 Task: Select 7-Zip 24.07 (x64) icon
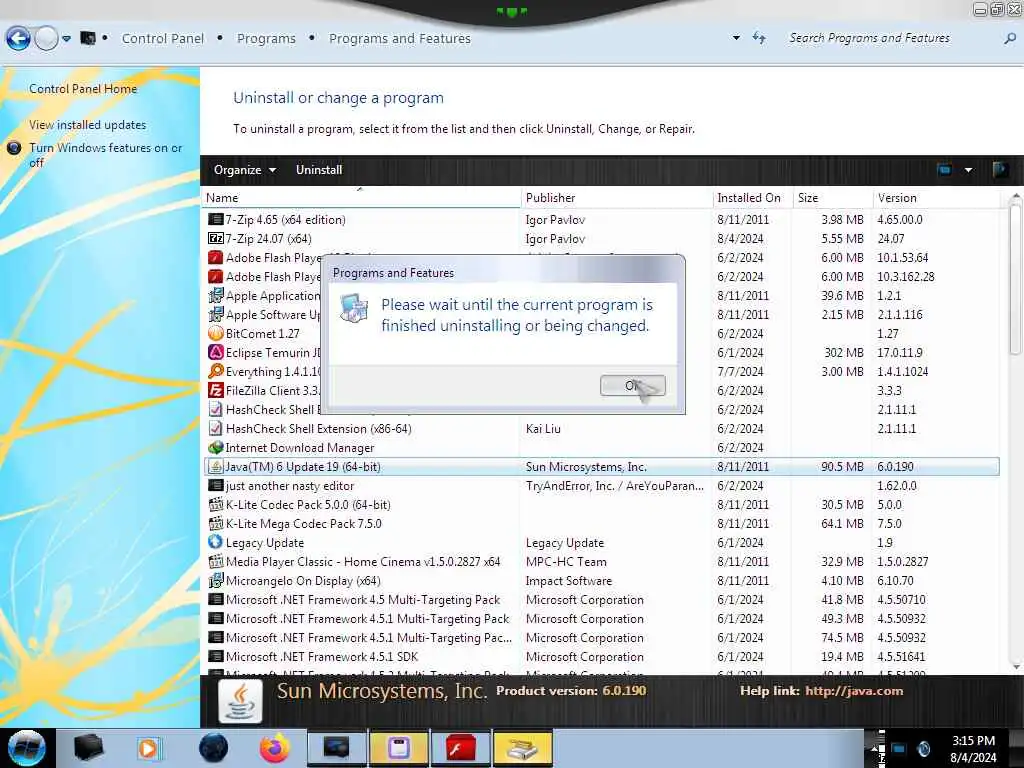[x=216, y=238]
